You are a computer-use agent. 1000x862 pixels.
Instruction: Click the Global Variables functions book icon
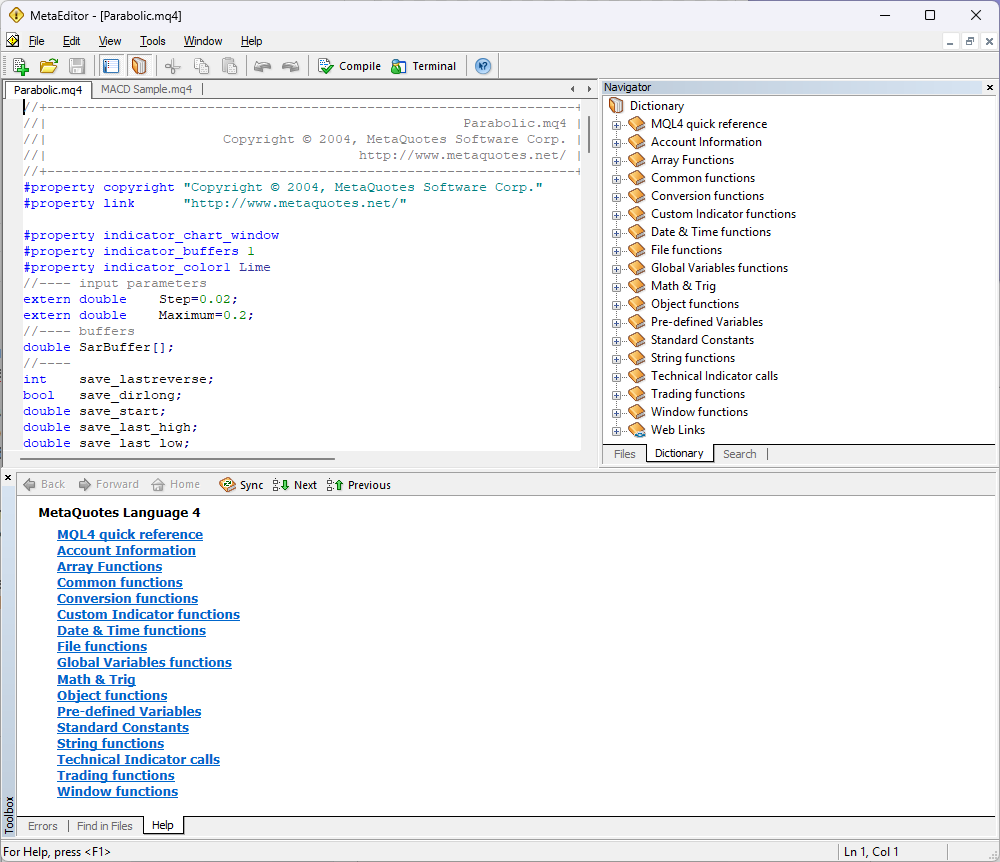(x=636, y=268)
